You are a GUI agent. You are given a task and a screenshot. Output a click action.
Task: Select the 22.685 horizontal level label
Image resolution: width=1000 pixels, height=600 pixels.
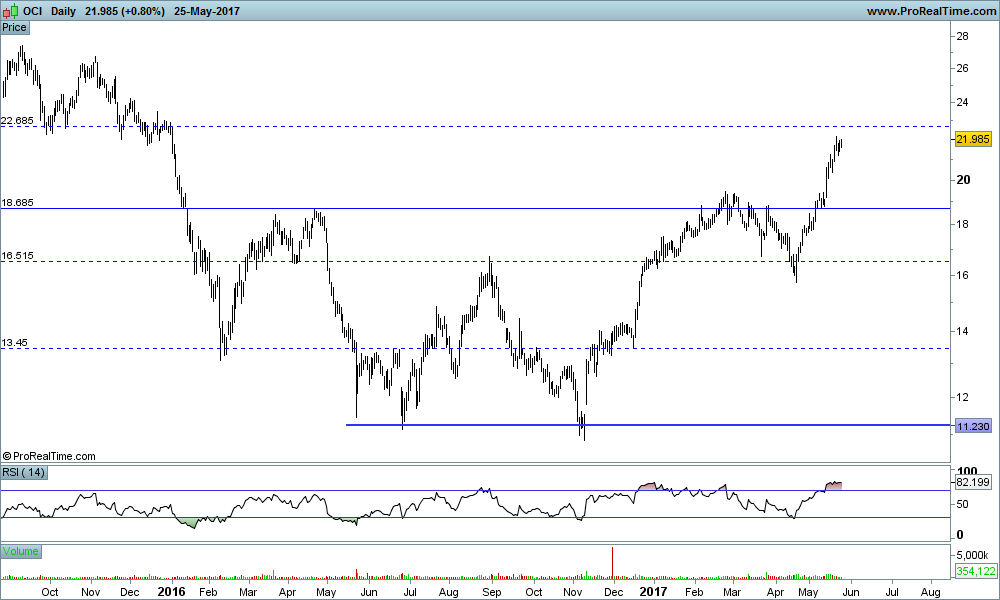coord(17,121)
